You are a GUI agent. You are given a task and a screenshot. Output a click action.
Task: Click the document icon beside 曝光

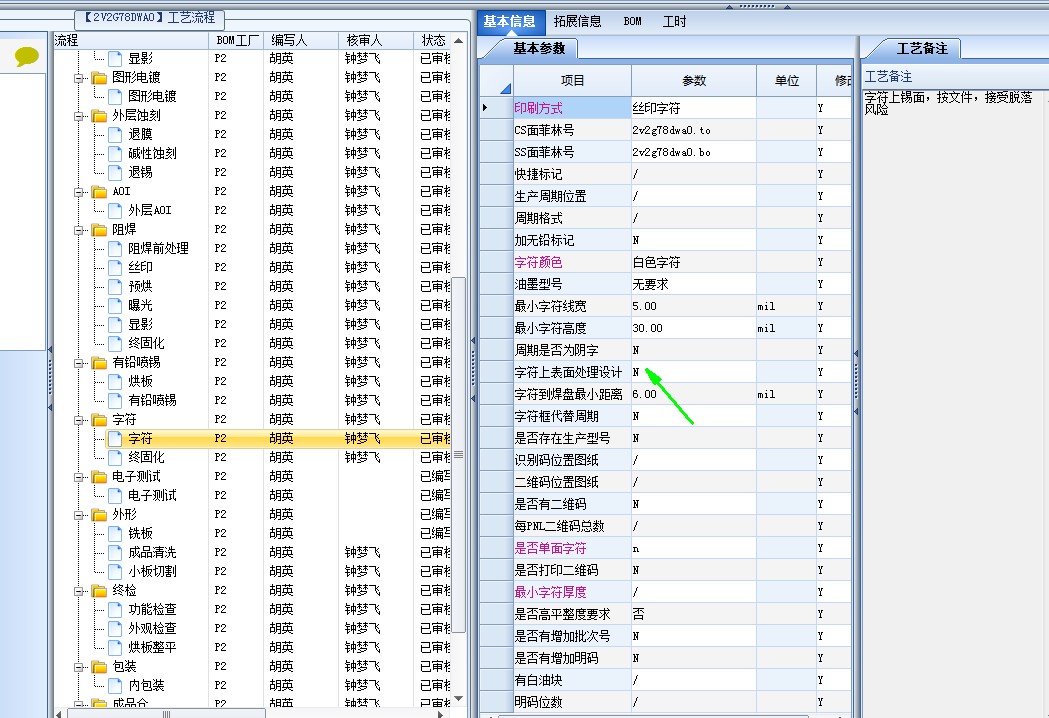click(x=115, y=305)
